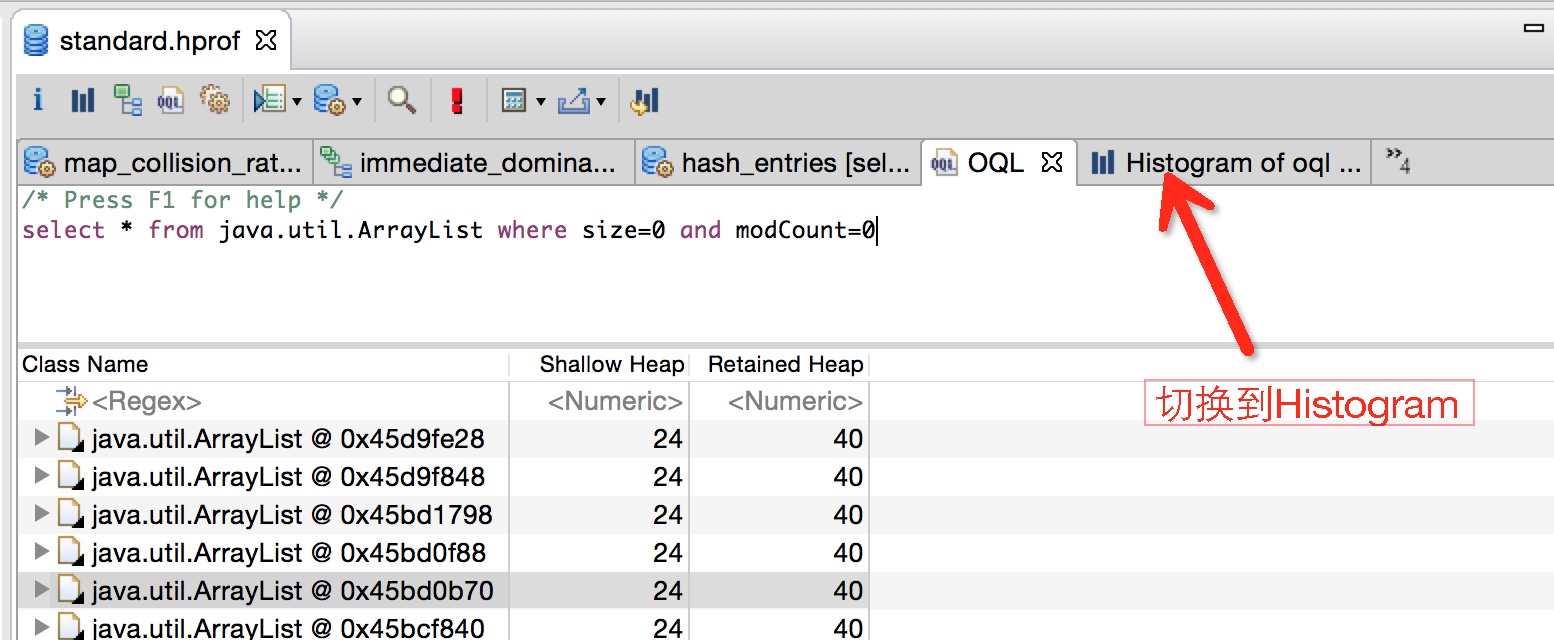1554x640 pixels.
Task: Open the Export dropdown arrow
Action: point(601,102)
